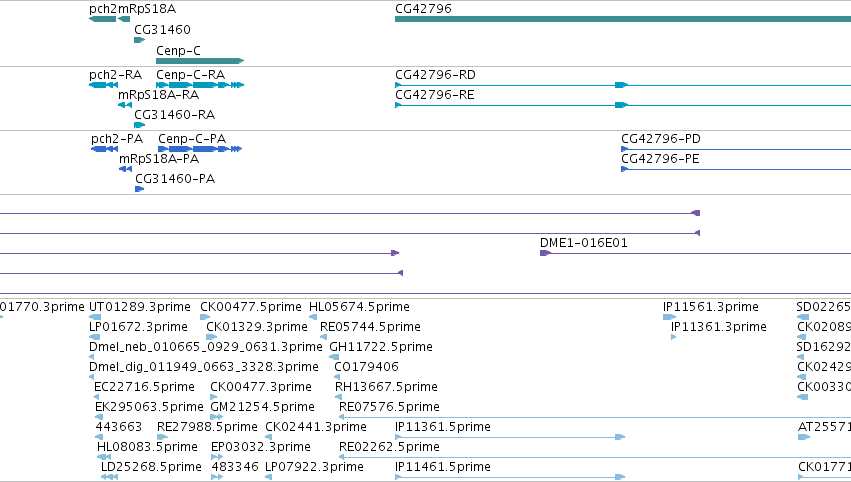Select the IP11361.5prime EST feature
The image size is (851, 482).
(510, 437)
